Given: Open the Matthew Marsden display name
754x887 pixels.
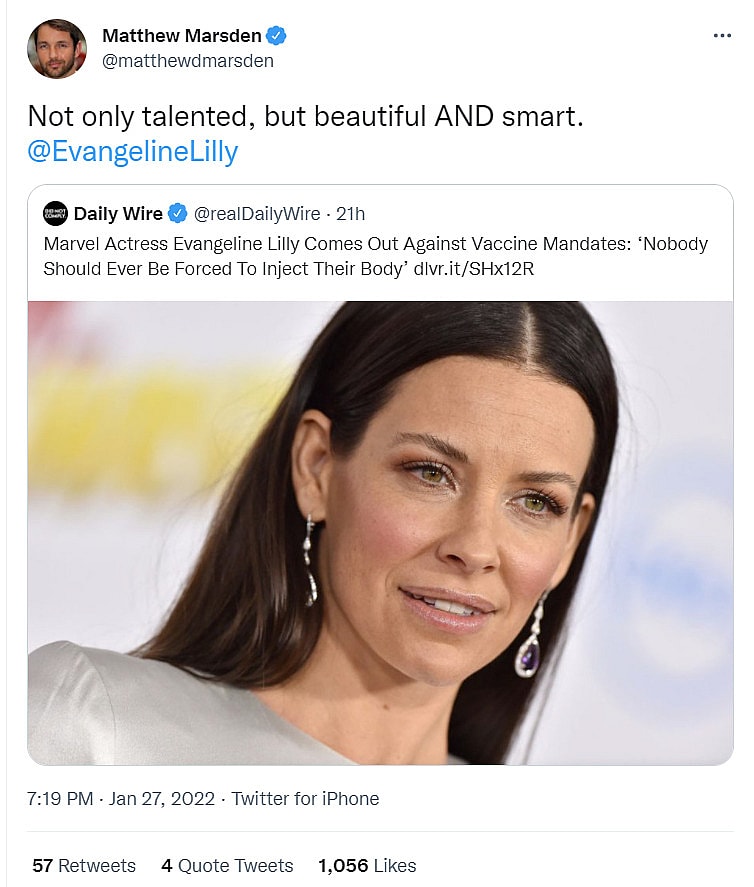Looking at the screenshot, I should 182,36.
